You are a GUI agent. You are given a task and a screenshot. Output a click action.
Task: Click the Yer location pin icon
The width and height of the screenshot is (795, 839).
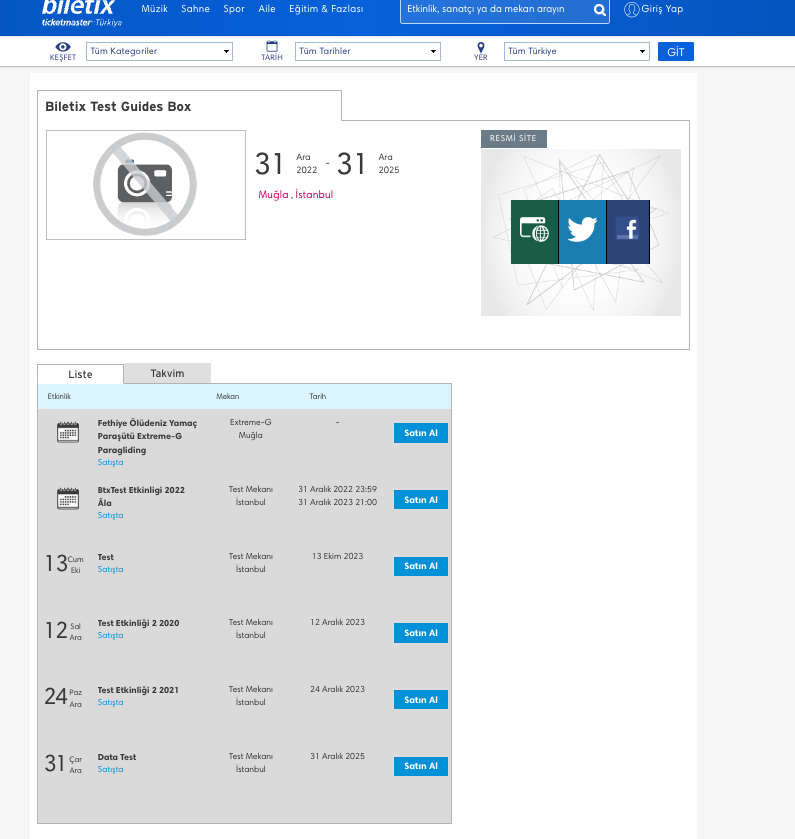click(480, 47)
